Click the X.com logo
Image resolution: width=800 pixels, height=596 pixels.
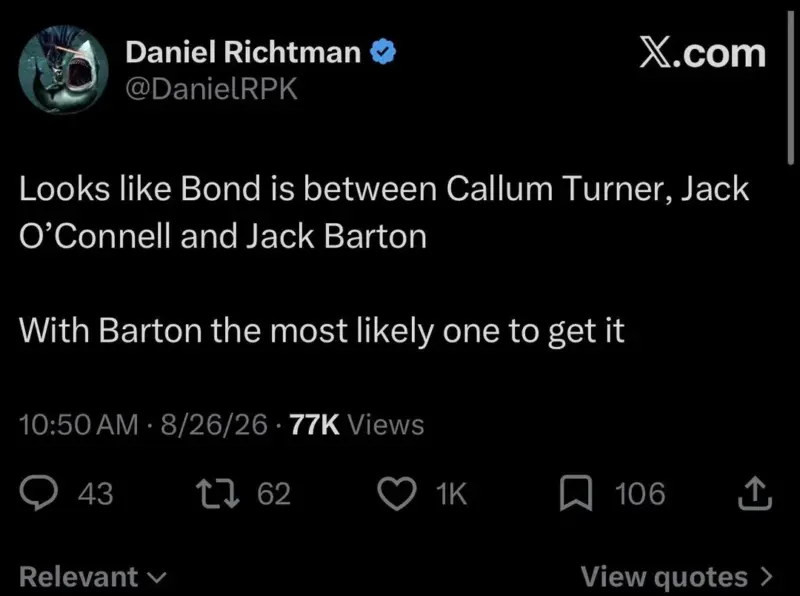[703, 53]
